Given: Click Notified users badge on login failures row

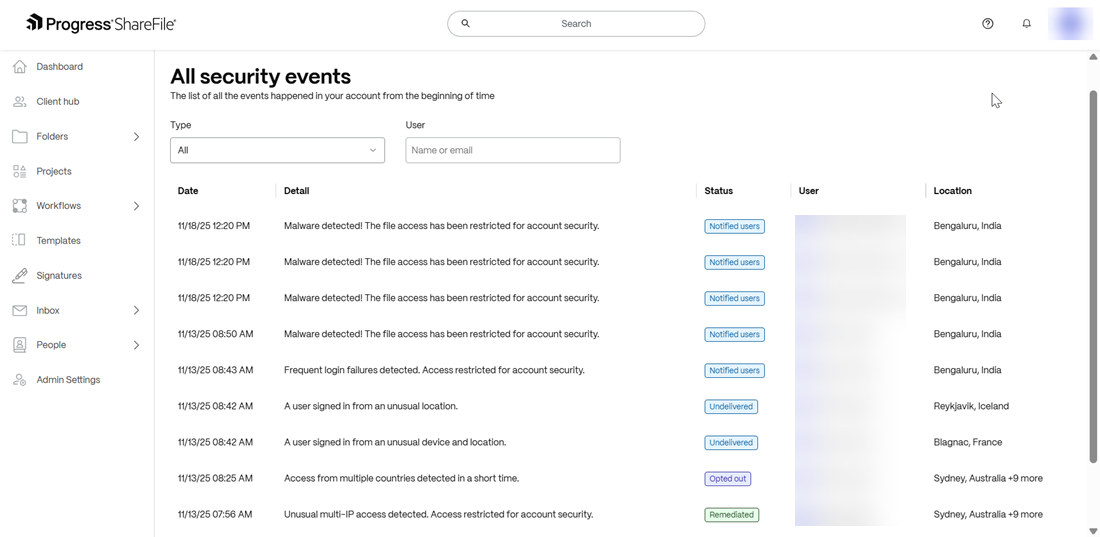Looking at the screenshot, I should [x=735, y=370].
